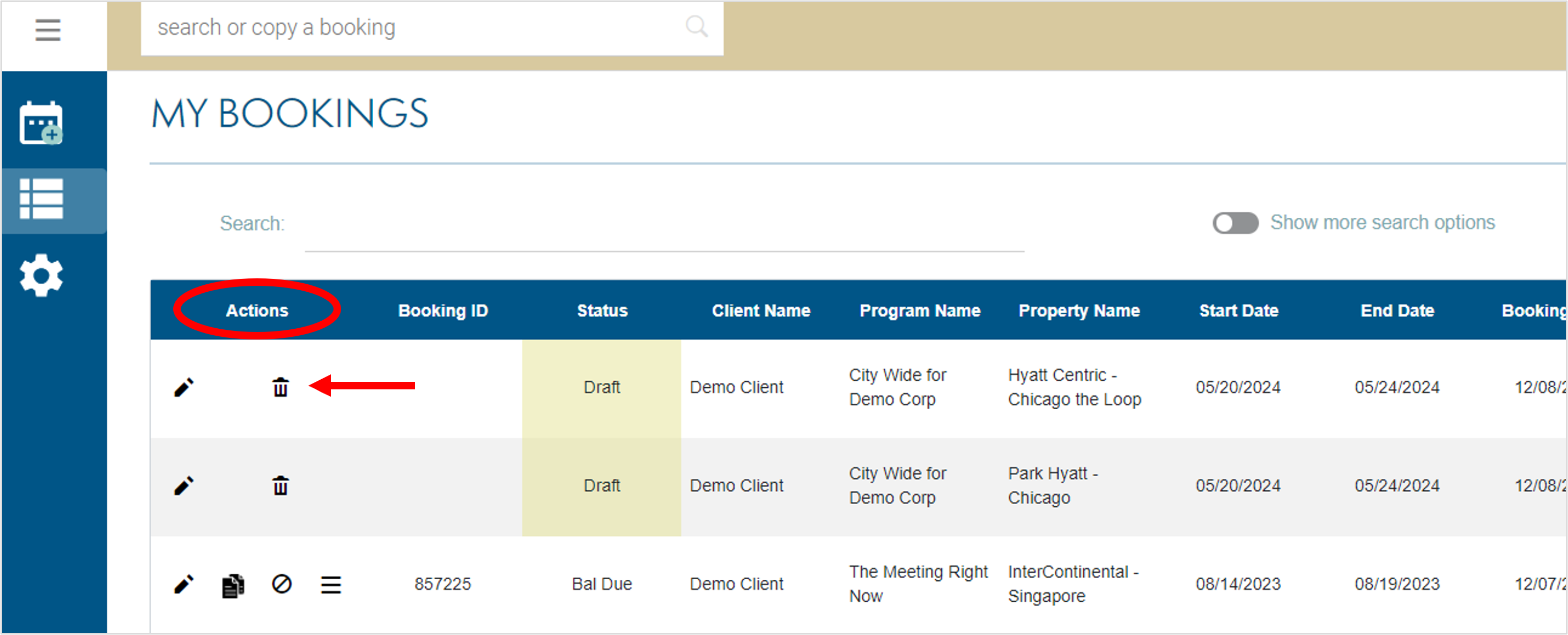The width and height of the screenshot is (1568, 635).
Task: Click the magnifier in the search bar
Action: click(696, 26)
